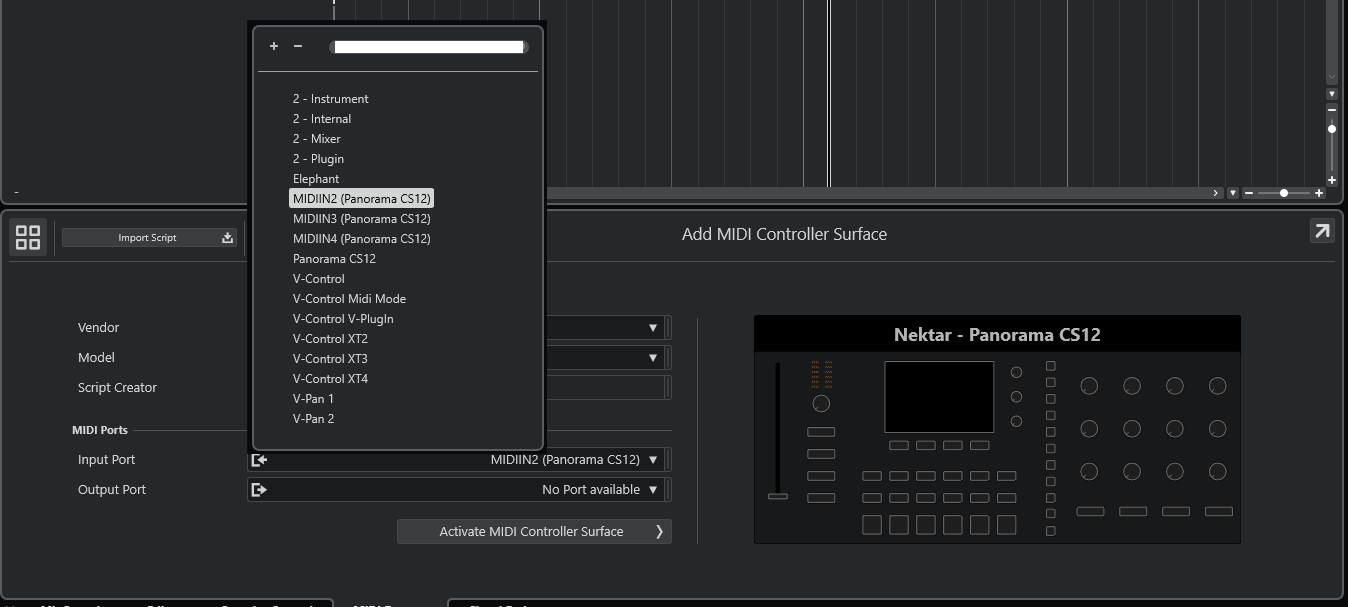Open Input Port dropdown showing MIDIIN2
The height and width of the screenshot is (607, 1348).
[x=459, y=460]
